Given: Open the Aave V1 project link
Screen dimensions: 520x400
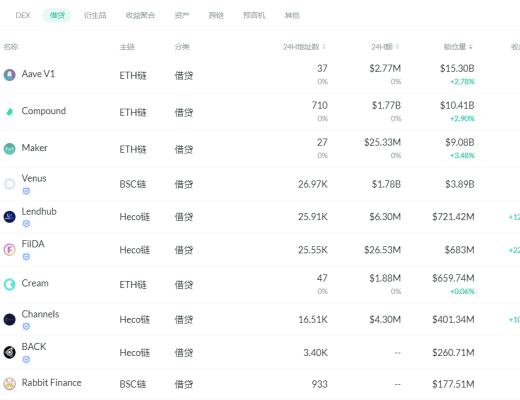Looking at the screenshot, I should tap(38, 74).
